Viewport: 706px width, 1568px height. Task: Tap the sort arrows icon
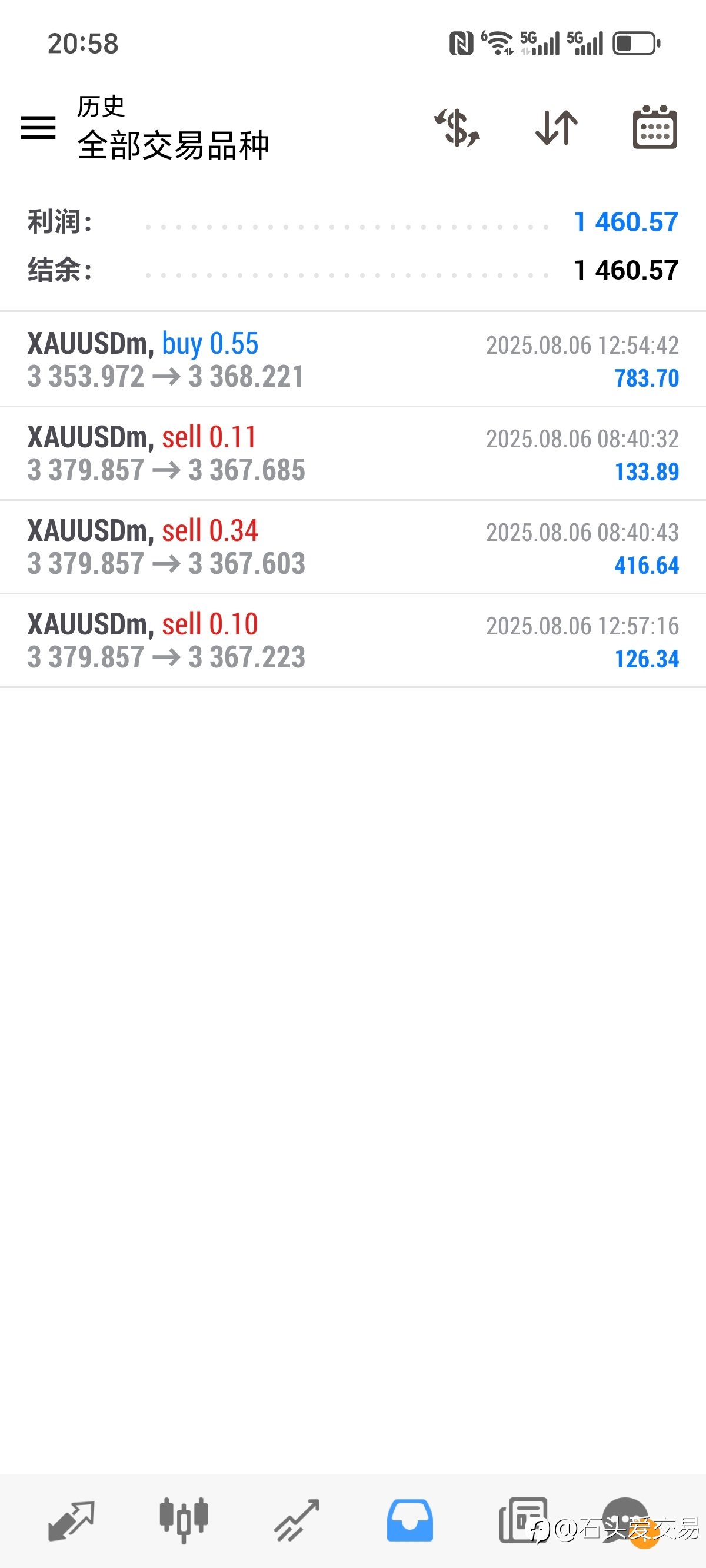557,127
